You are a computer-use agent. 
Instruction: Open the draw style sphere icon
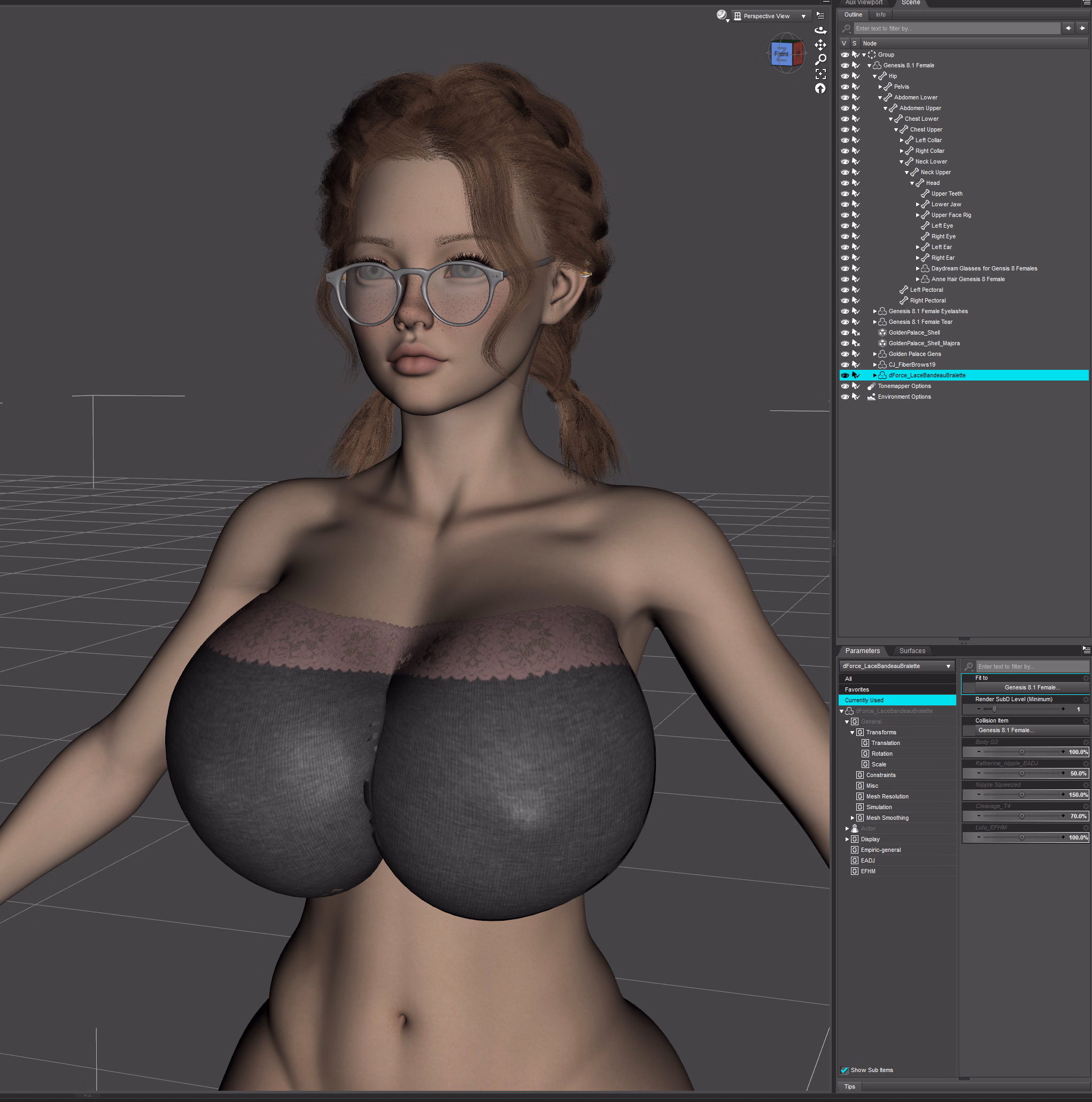coord(722,15)
